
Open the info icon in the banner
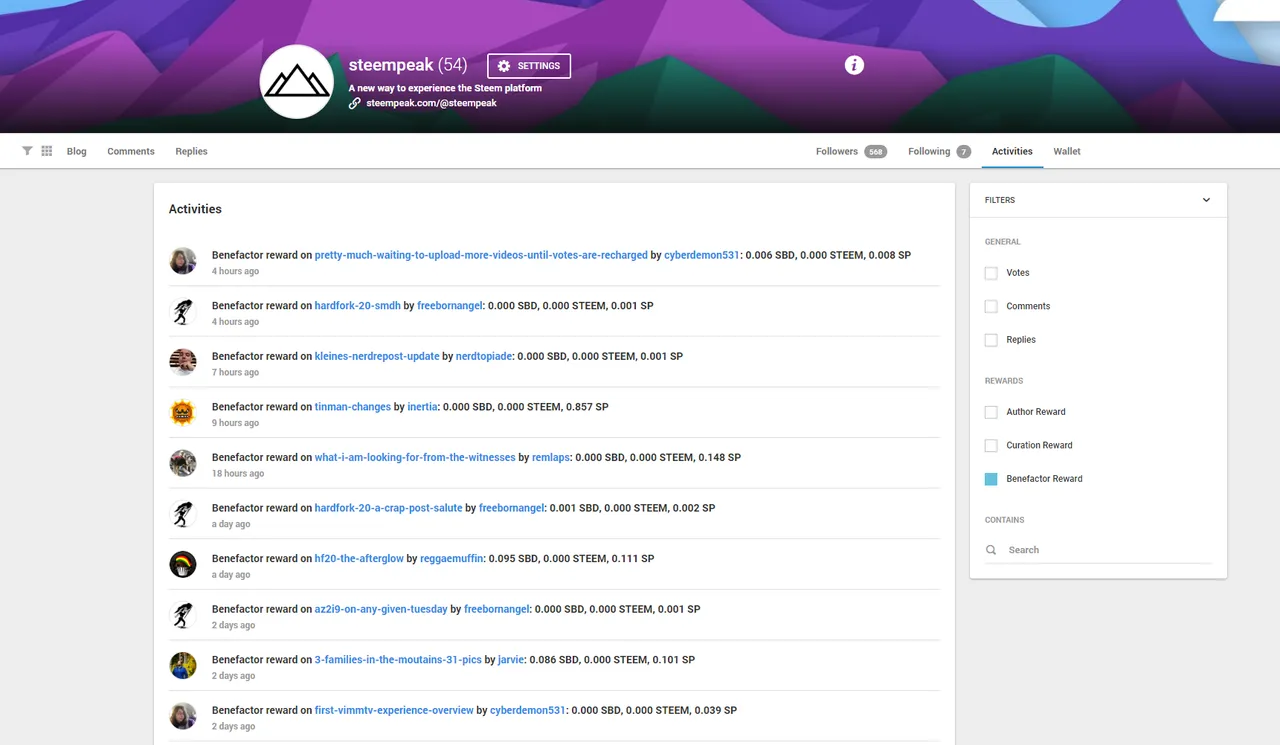point(854,65)
